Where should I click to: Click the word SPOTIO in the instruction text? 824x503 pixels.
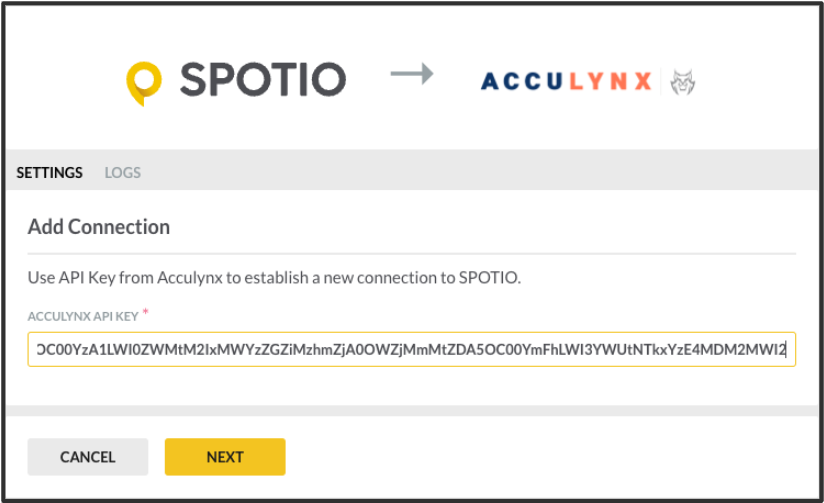pos(488,278)
